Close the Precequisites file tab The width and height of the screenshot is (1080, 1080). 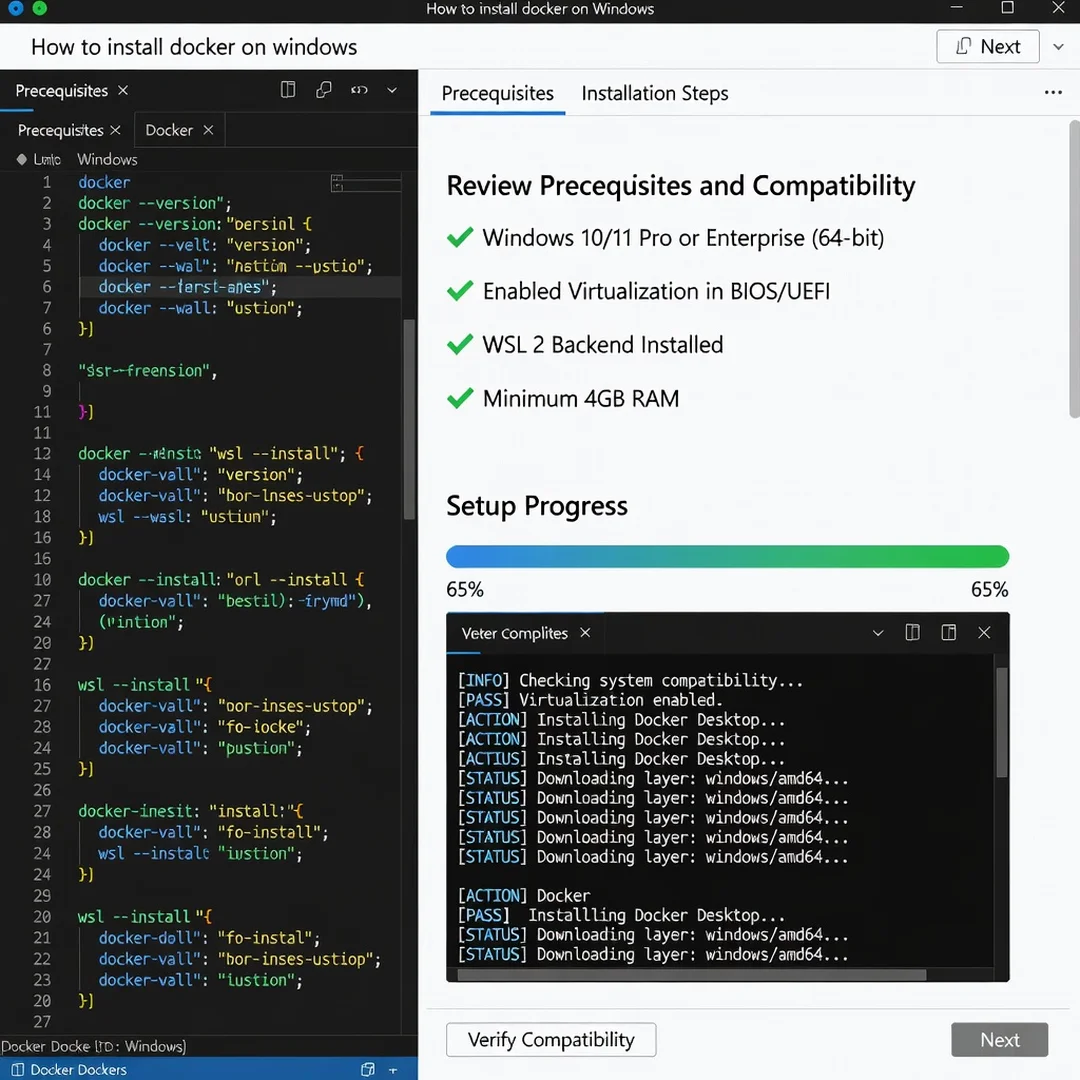115,129
